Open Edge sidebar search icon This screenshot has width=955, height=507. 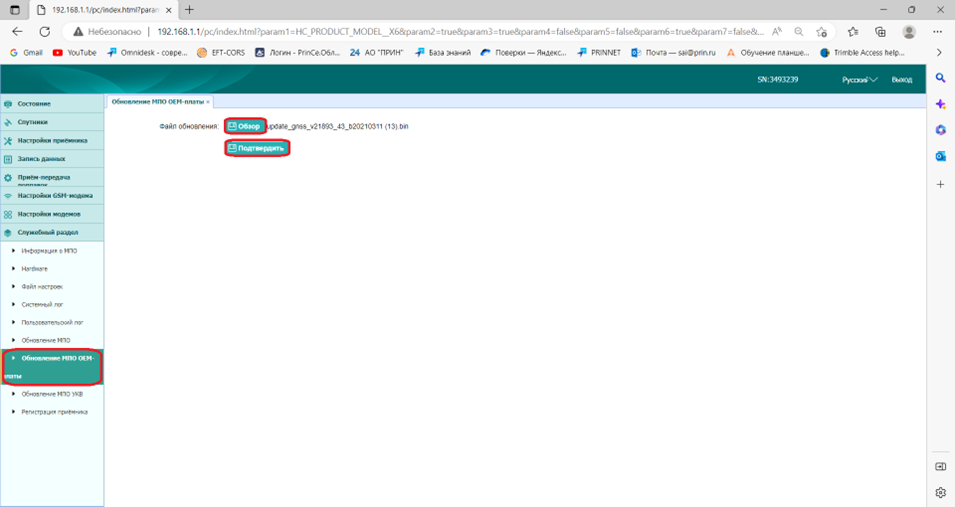[x=940, y=78]
